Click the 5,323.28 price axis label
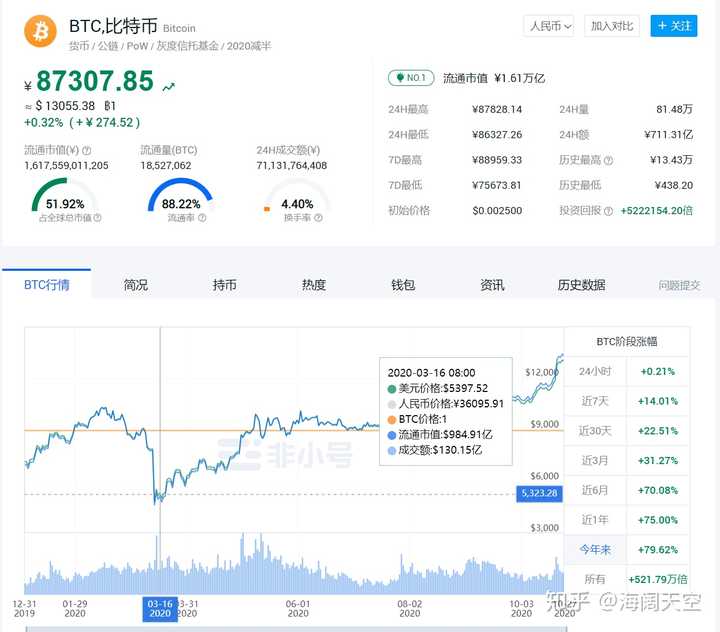Viewport: 720px width, 632px height. 539,493
